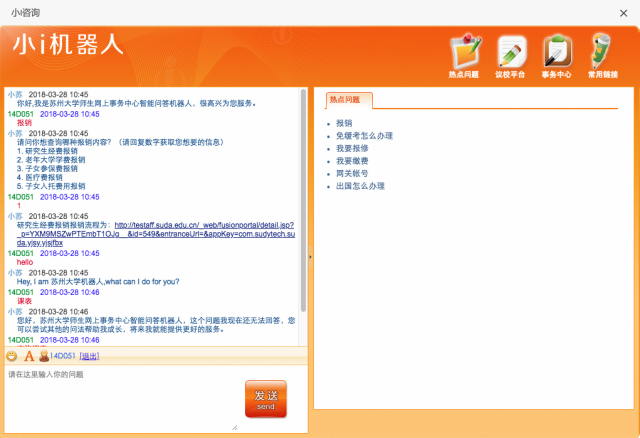This screenshot has width=640, height=438.
Task: Open the 热点问题 sticky-note icon
Action: [463, 50]
